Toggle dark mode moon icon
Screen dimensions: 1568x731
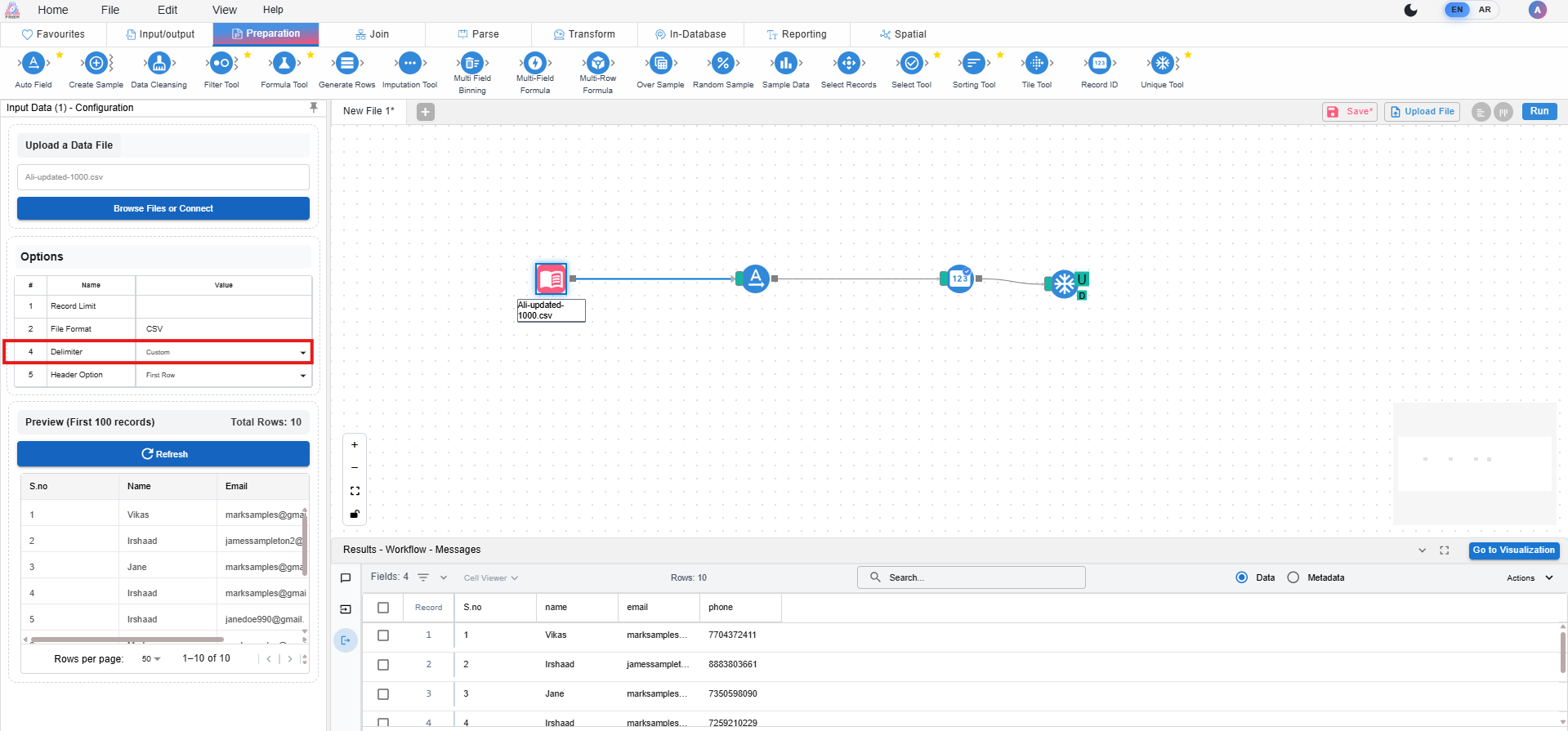click(1410, 11)
